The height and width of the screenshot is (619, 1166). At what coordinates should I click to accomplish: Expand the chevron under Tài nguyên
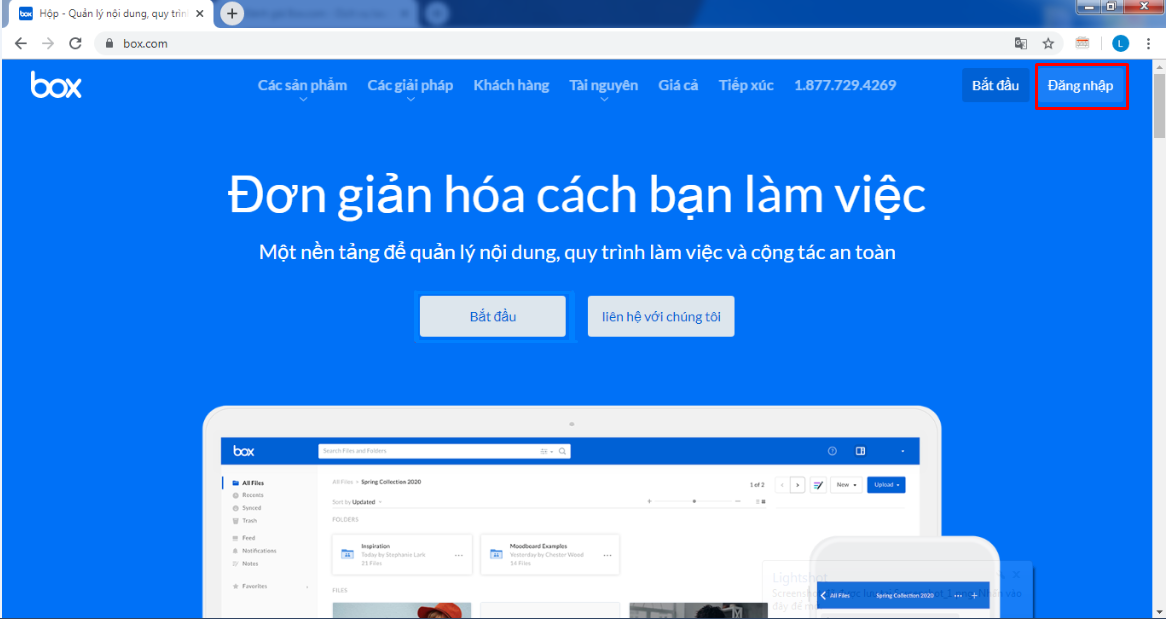click(x=604, y=100)
